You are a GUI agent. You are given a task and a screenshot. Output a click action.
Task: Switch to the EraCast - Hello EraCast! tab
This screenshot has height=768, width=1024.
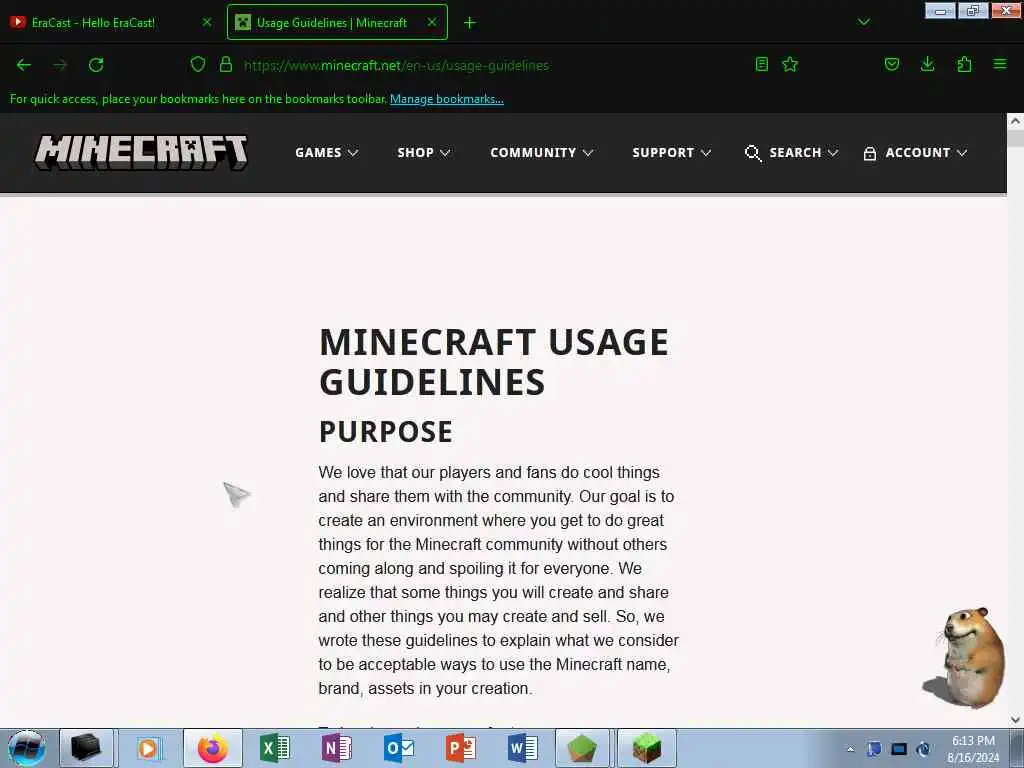pyautogui.click(x=111, y=22)
